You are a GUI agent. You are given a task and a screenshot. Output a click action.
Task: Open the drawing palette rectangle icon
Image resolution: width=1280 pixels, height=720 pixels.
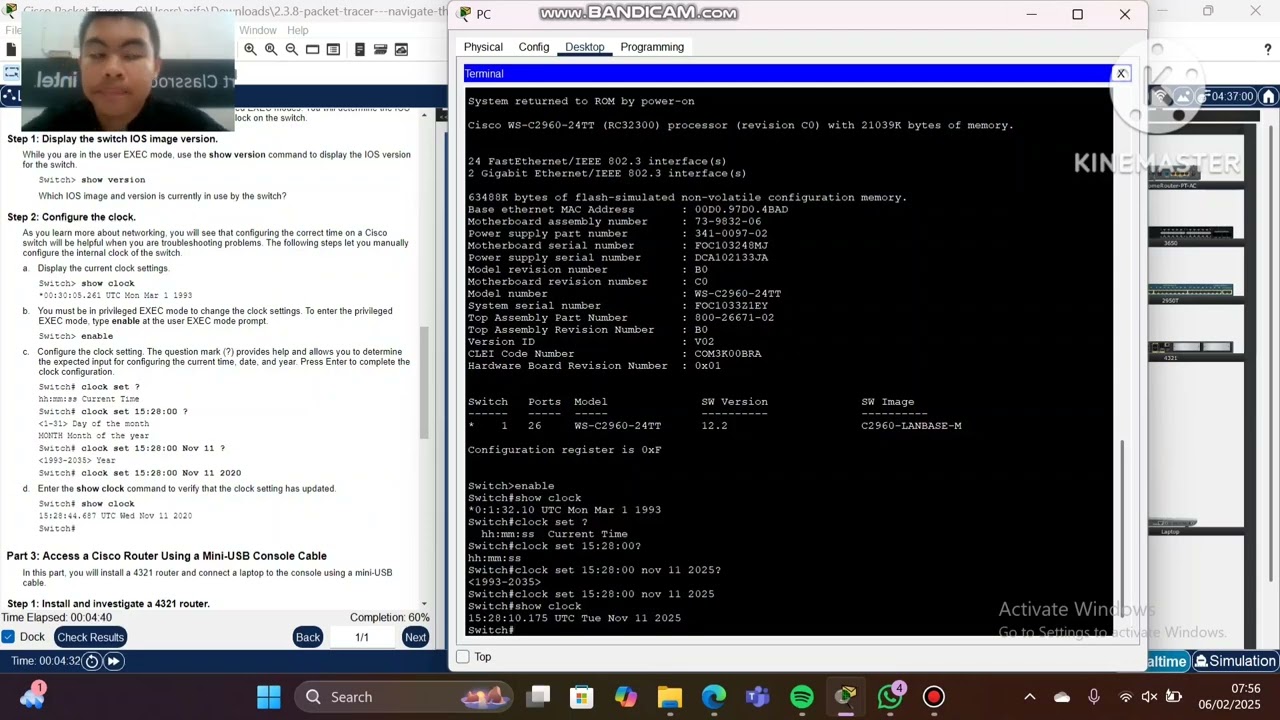(313, 49)
